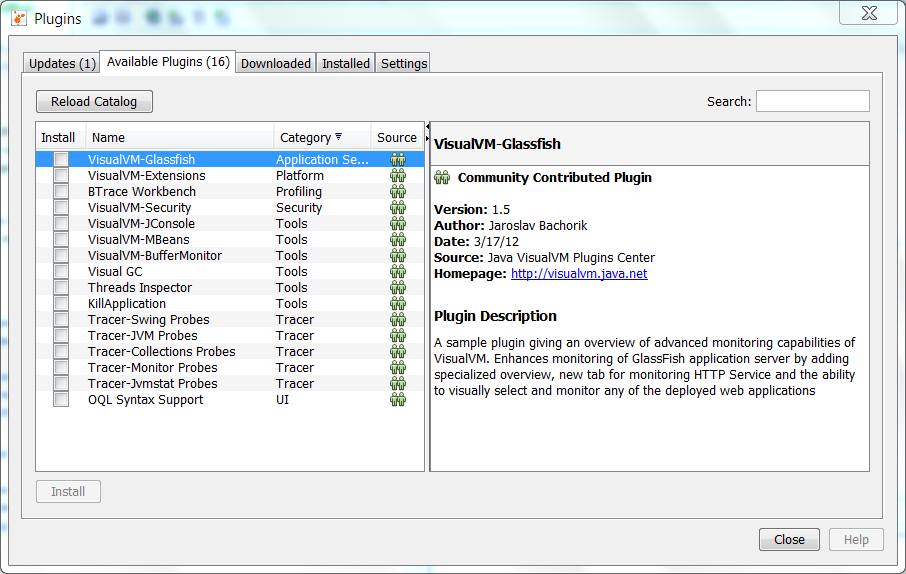Click the source icon in Threads Inspector row

coord(398,287)
